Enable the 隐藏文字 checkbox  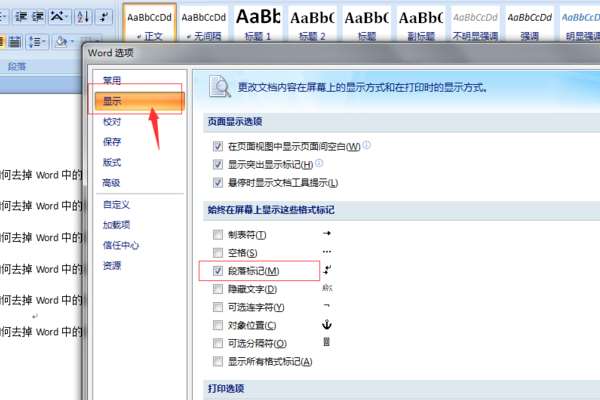[x=218, y=289]
